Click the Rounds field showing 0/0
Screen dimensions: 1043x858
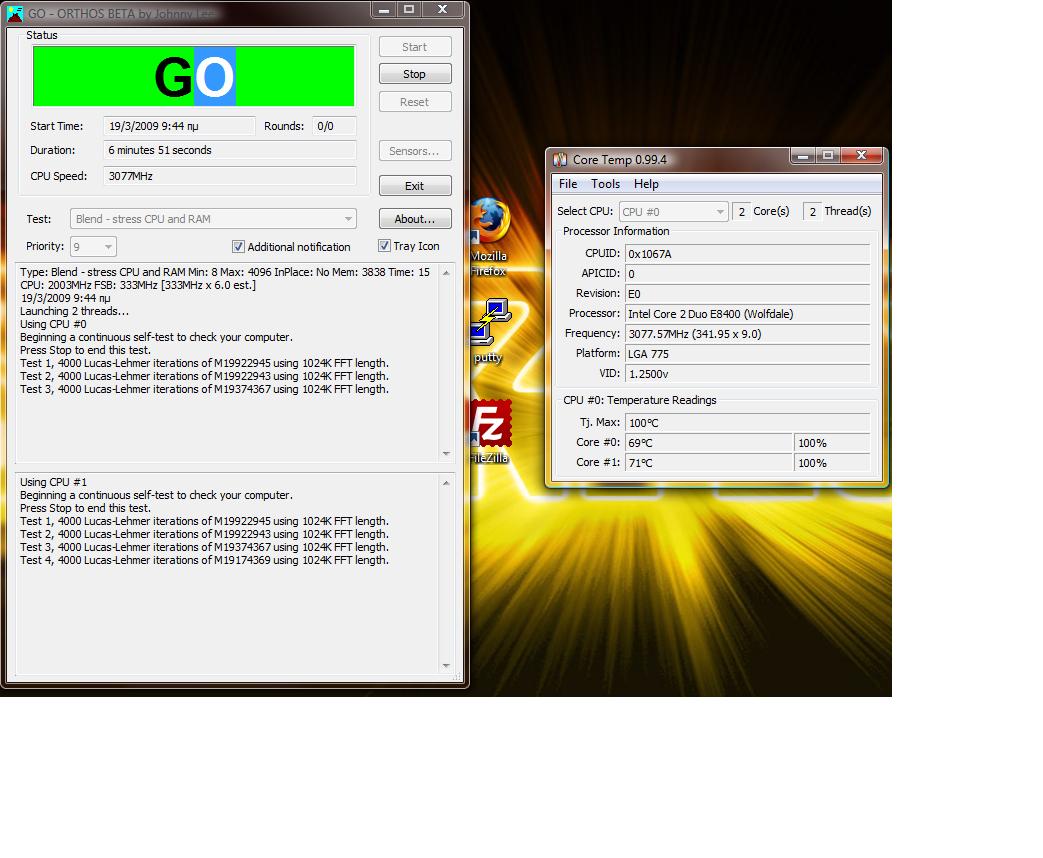[334, 126]
